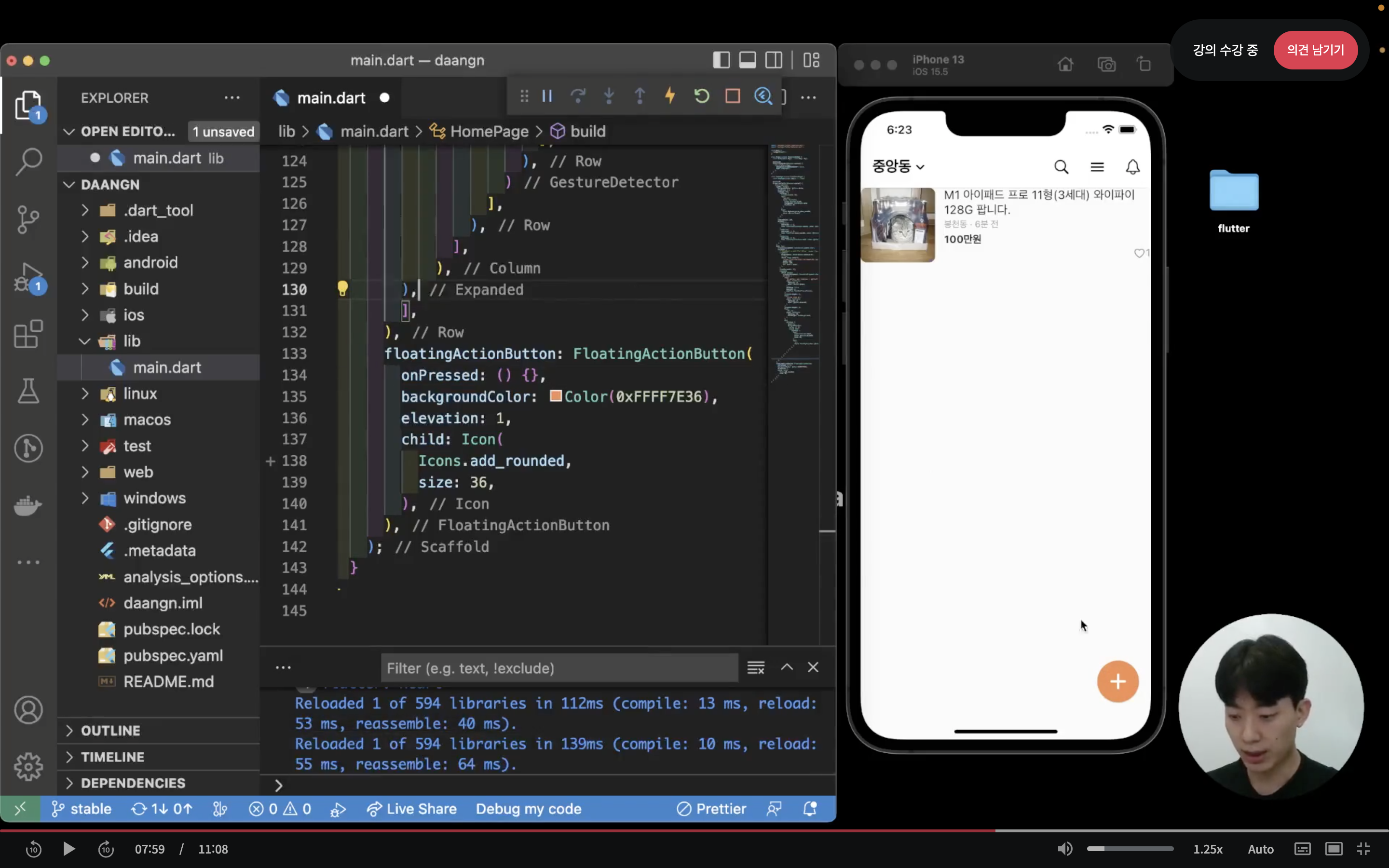Click Debug my code in status bar
1389x868 pixels.
point(528,809)
